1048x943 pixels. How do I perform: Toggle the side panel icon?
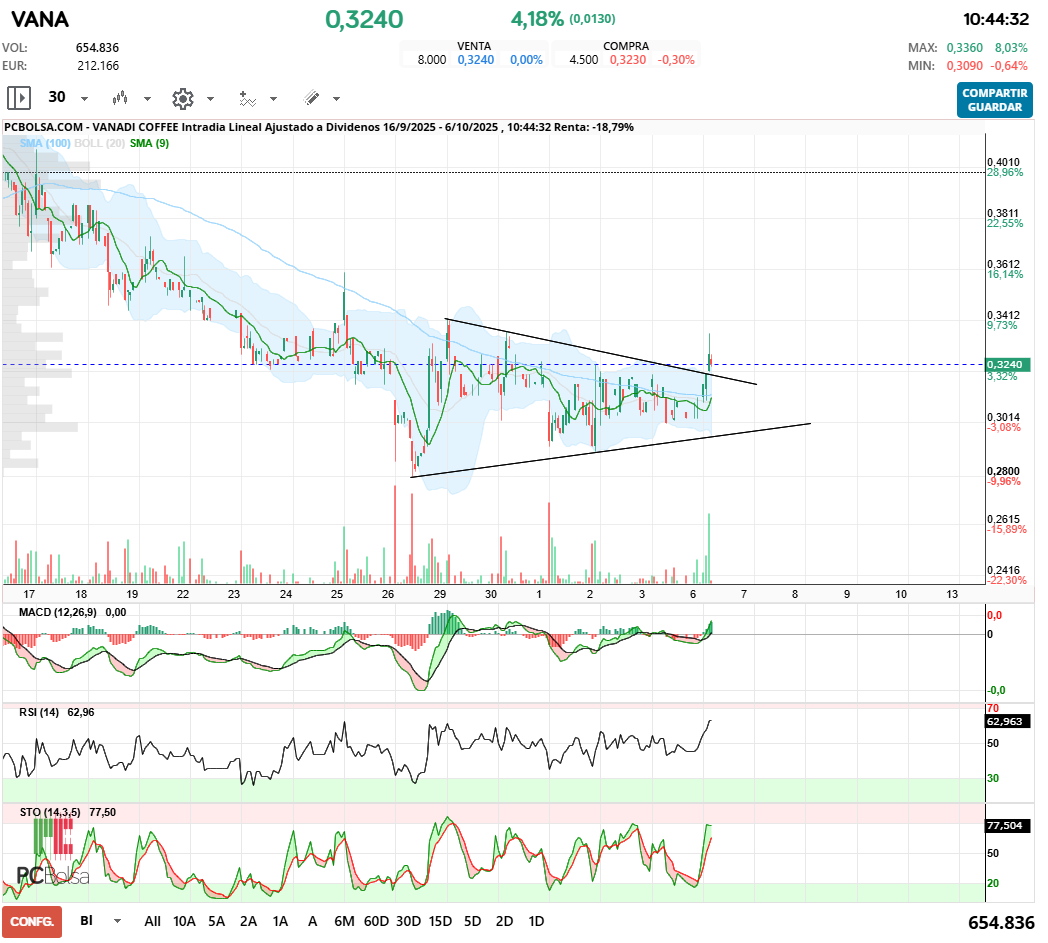click(x=19, y=98)
